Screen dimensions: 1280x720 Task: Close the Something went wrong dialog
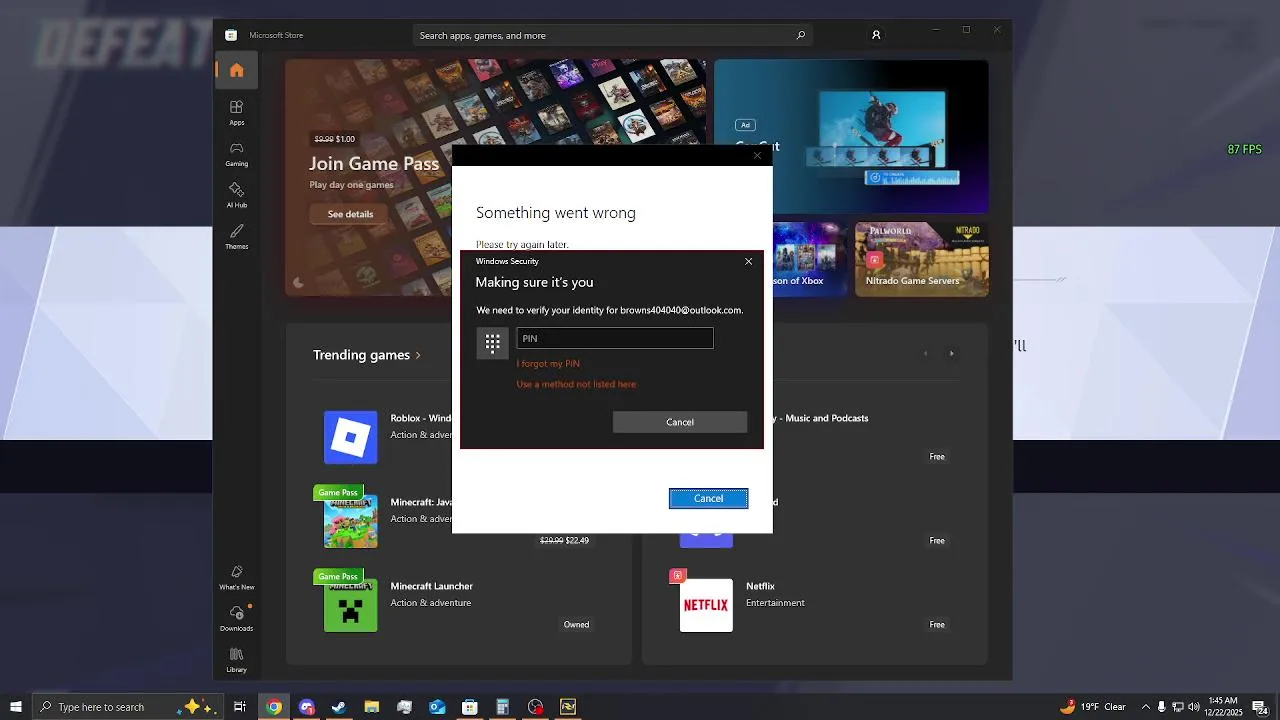point(757,155)
